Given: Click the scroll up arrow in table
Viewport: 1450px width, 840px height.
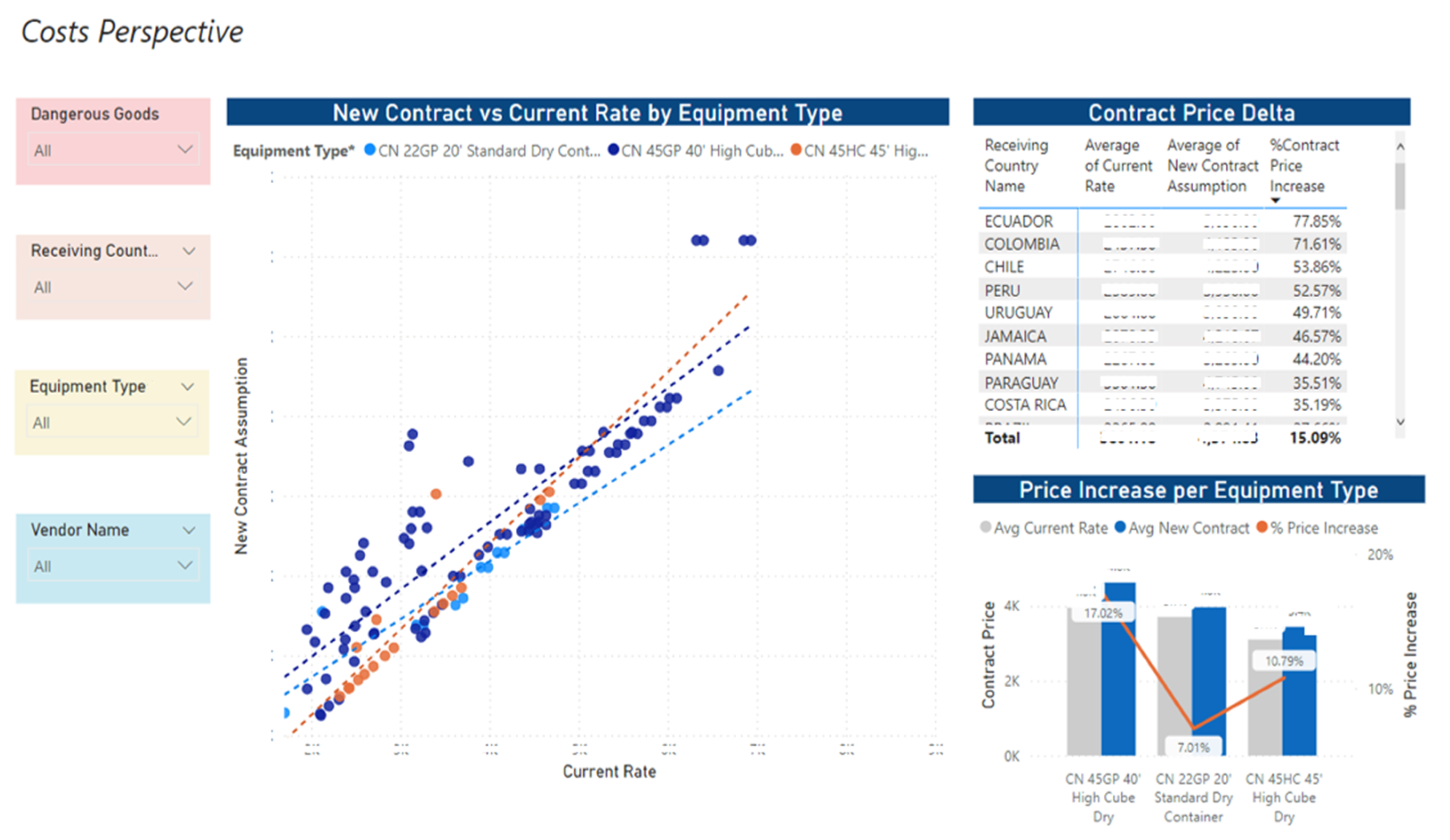Looking at the screenshot, I should coord(1400,147).
